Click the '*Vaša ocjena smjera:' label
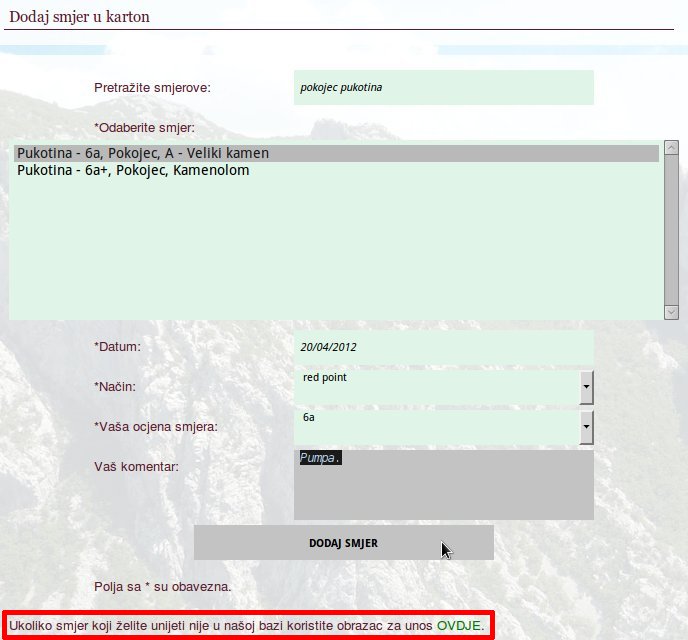 156,426
